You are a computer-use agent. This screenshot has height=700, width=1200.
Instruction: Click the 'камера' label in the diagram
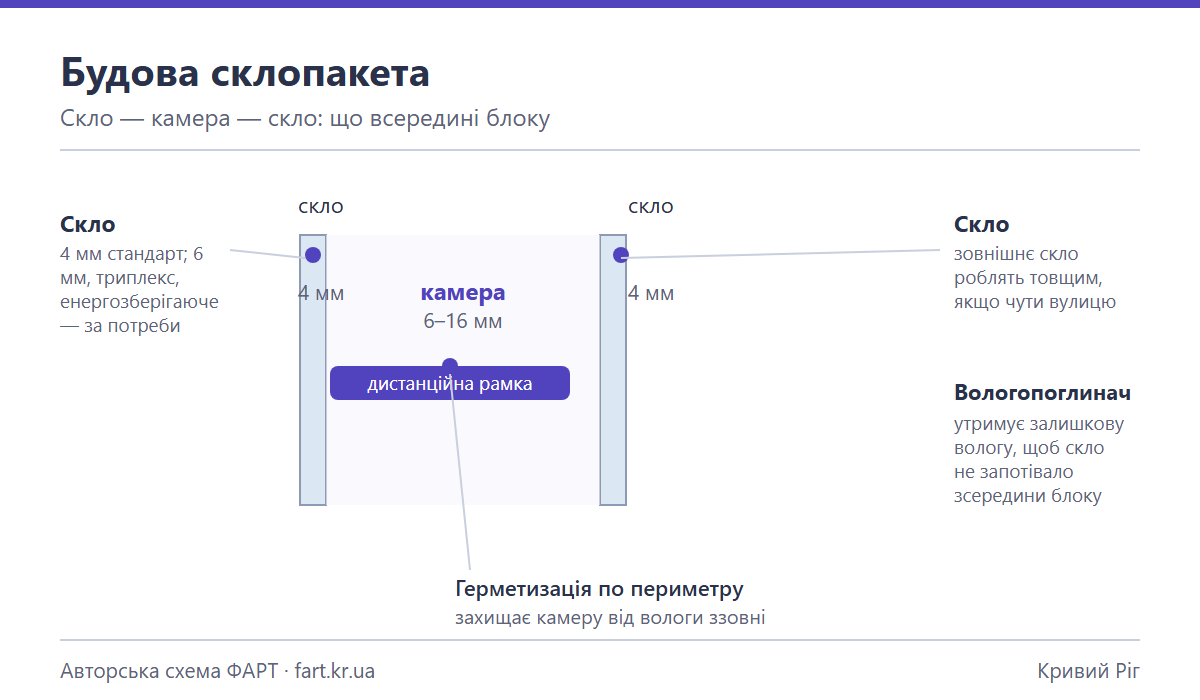click(x=463, y=293)
